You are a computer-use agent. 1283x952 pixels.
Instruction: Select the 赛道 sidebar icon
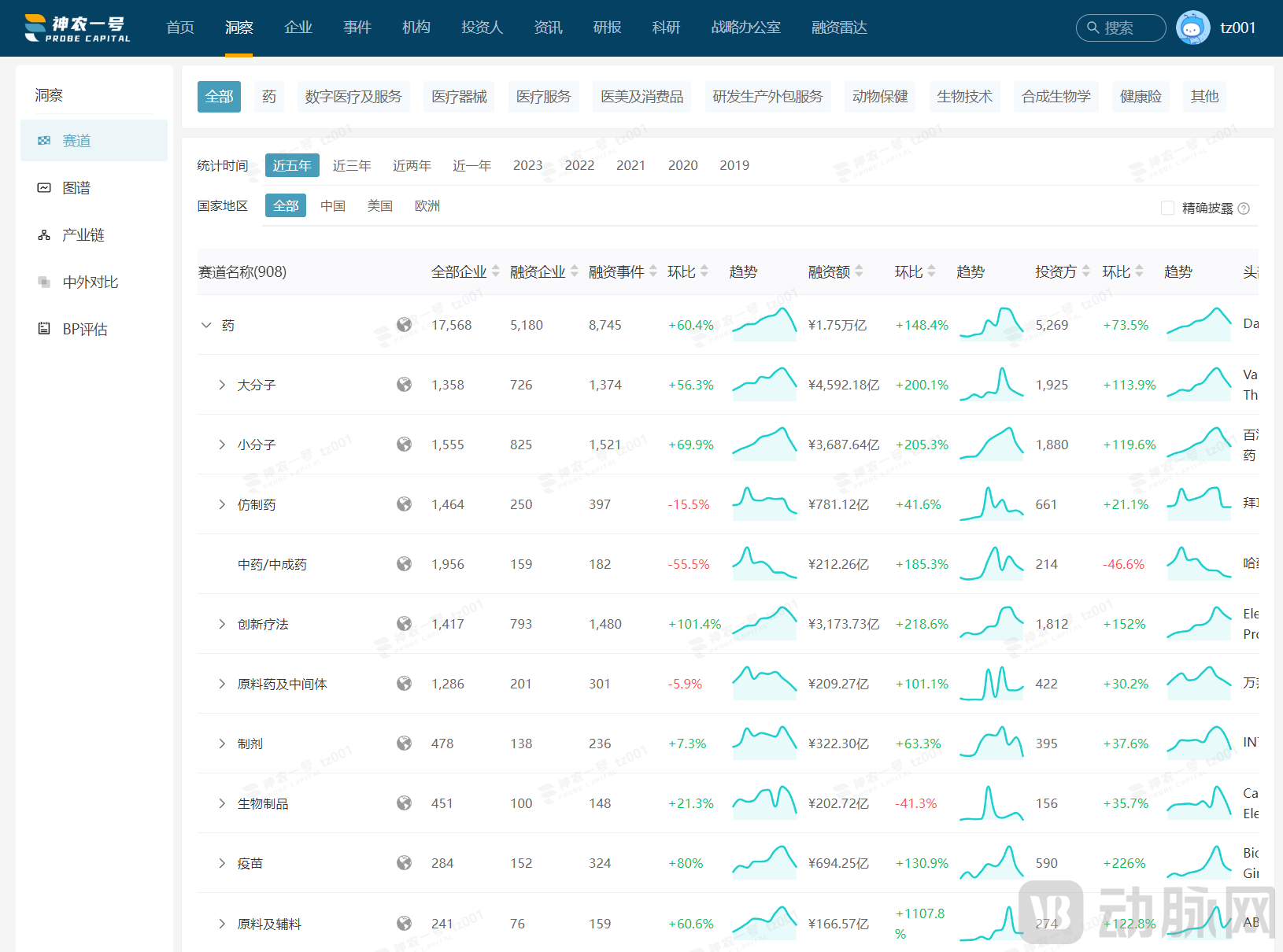pyautogui.click(x=44, y=140)
